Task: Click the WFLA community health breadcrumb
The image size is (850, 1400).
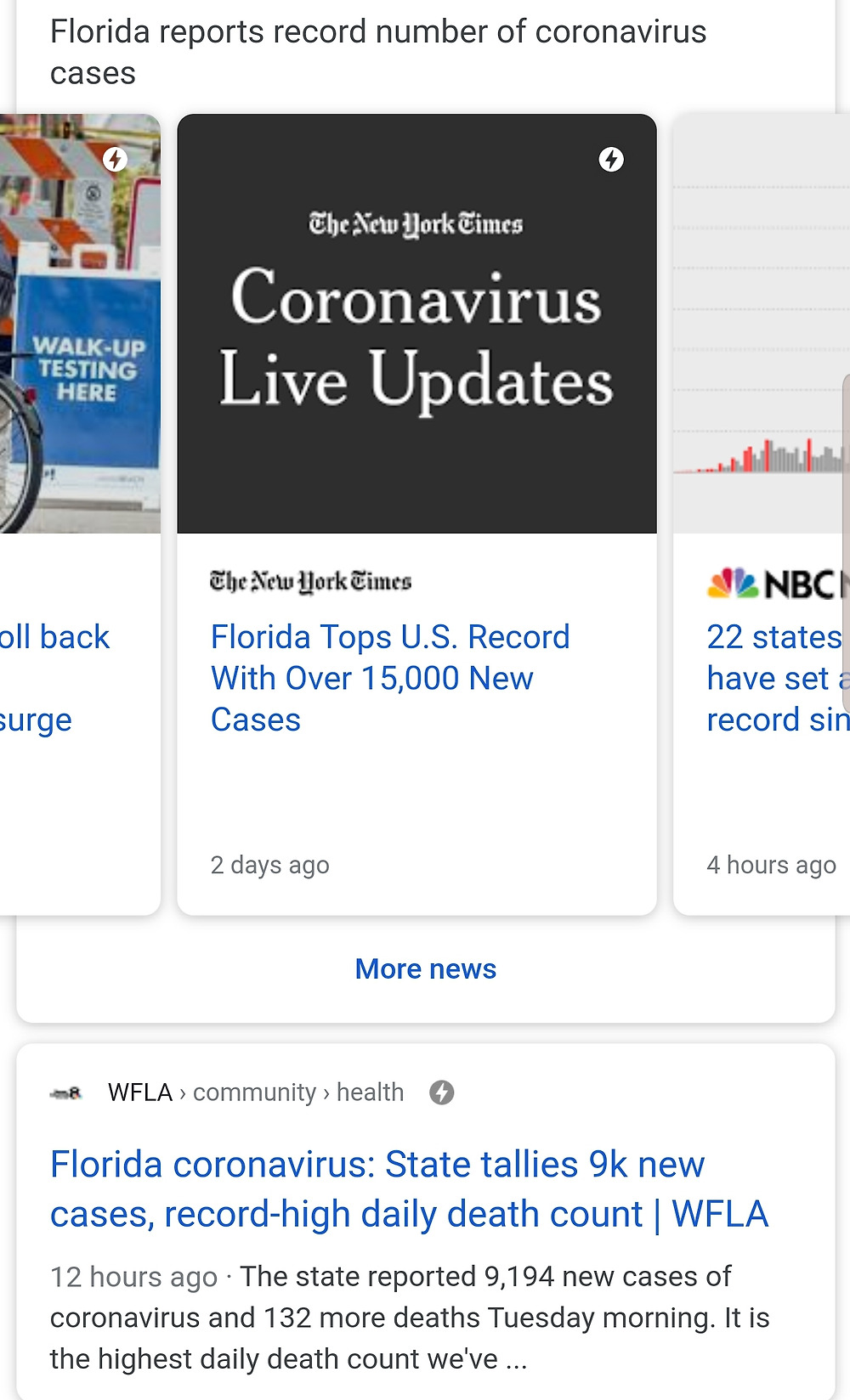Action: pyautogui.click(x=256, y=1092)
